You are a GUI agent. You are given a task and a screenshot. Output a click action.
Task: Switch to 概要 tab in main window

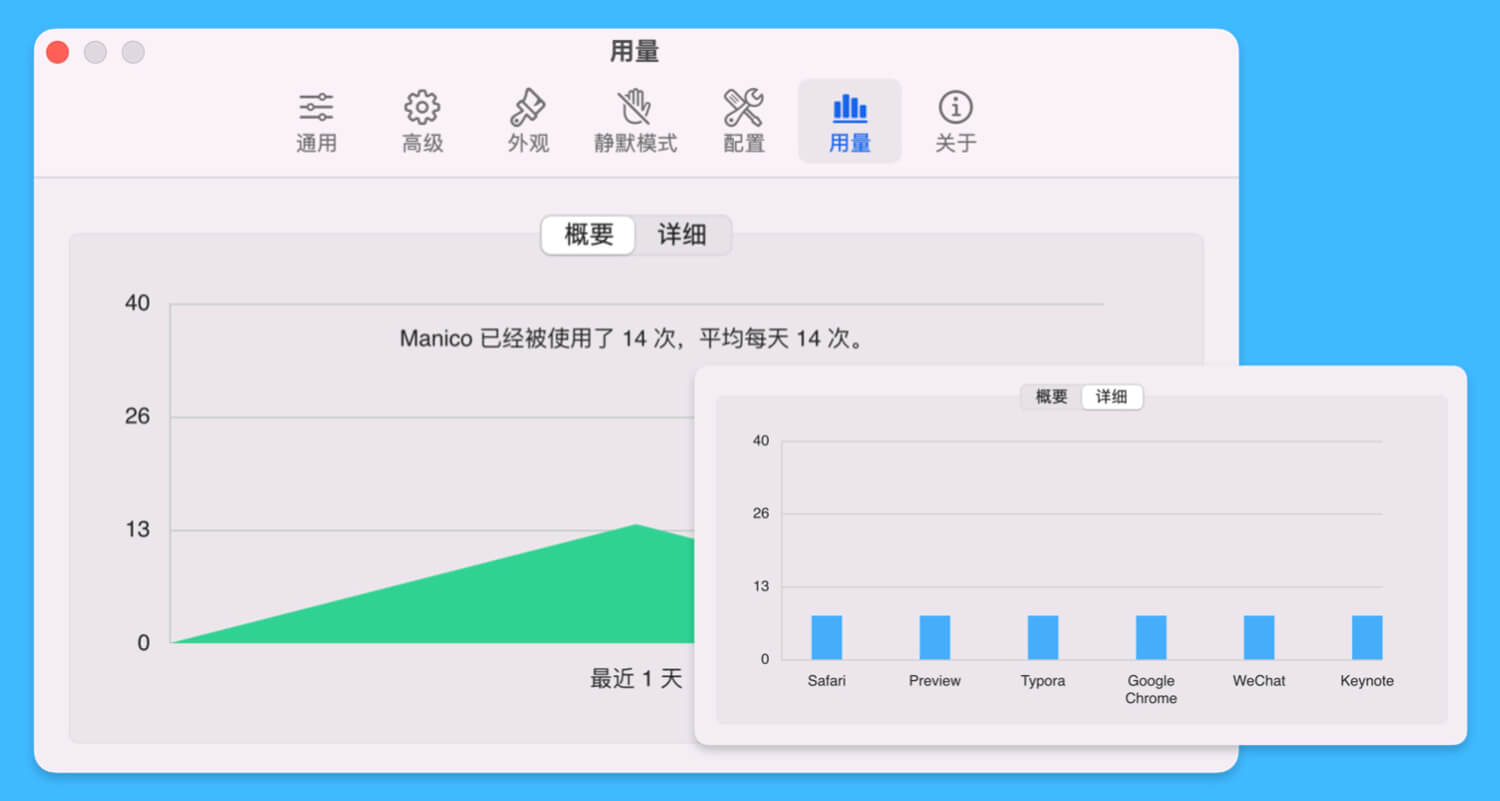589,235
